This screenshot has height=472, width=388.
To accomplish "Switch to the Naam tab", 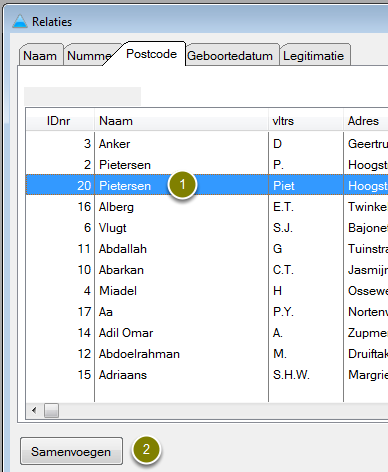I will click(40, 55).
